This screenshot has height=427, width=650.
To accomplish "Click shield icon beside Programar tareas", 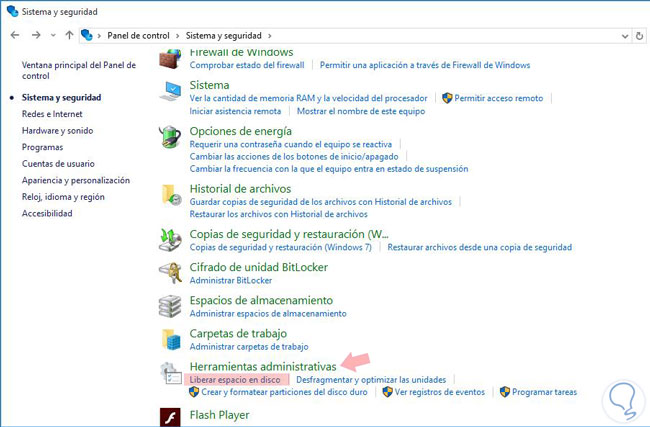I will click(x=505, y=392).
